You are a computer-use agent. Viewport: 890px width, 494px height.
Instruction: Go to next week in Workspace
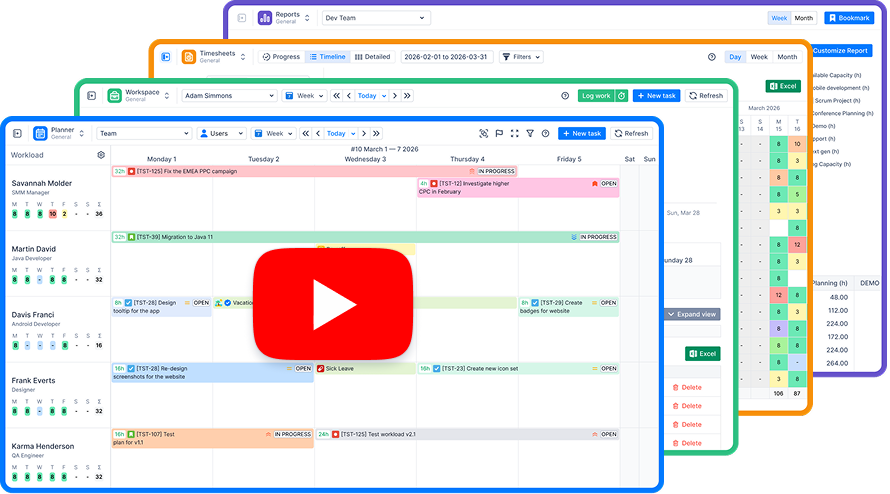click(x=395, y=96)
